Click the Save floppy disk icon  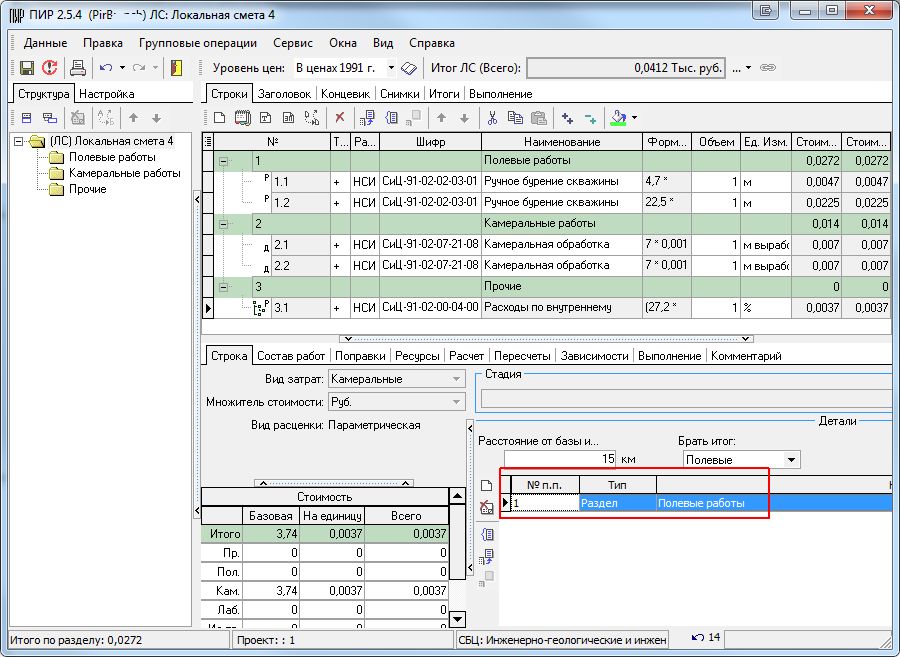point(27,68)
